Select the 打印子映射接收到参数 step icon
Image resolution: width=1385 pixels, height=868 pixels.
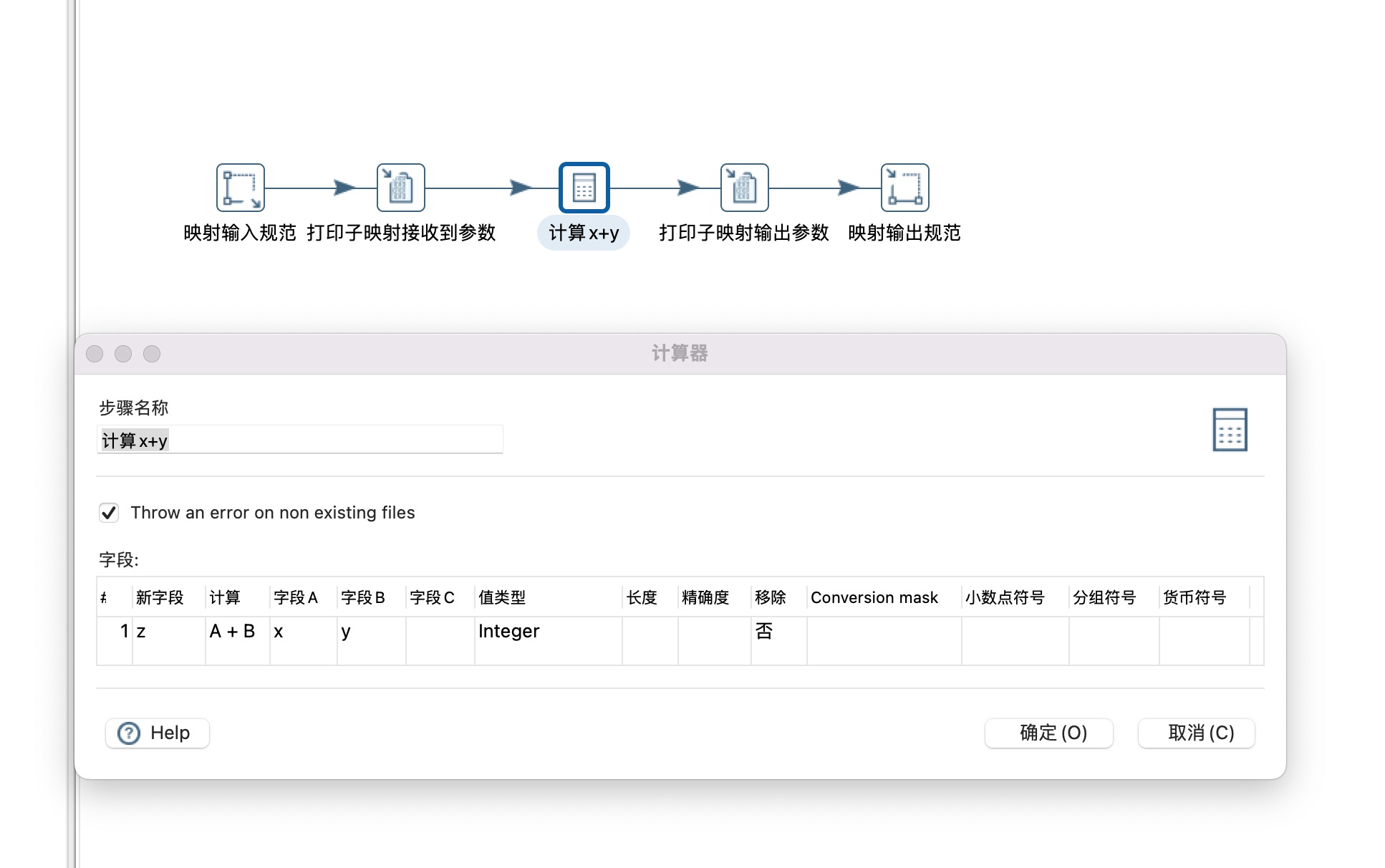(400, 188)
